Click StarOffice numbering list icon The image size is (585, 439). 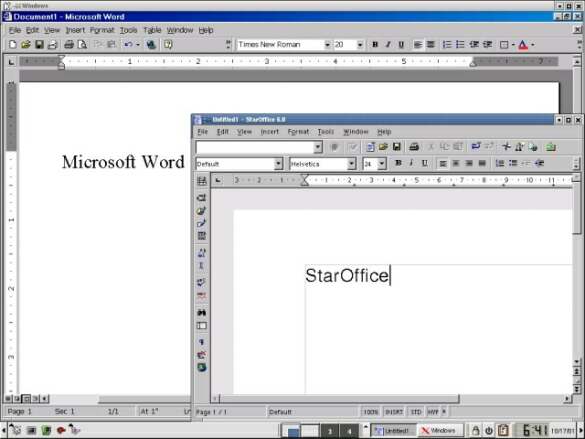pyautogui.click(x=500, y=163)
